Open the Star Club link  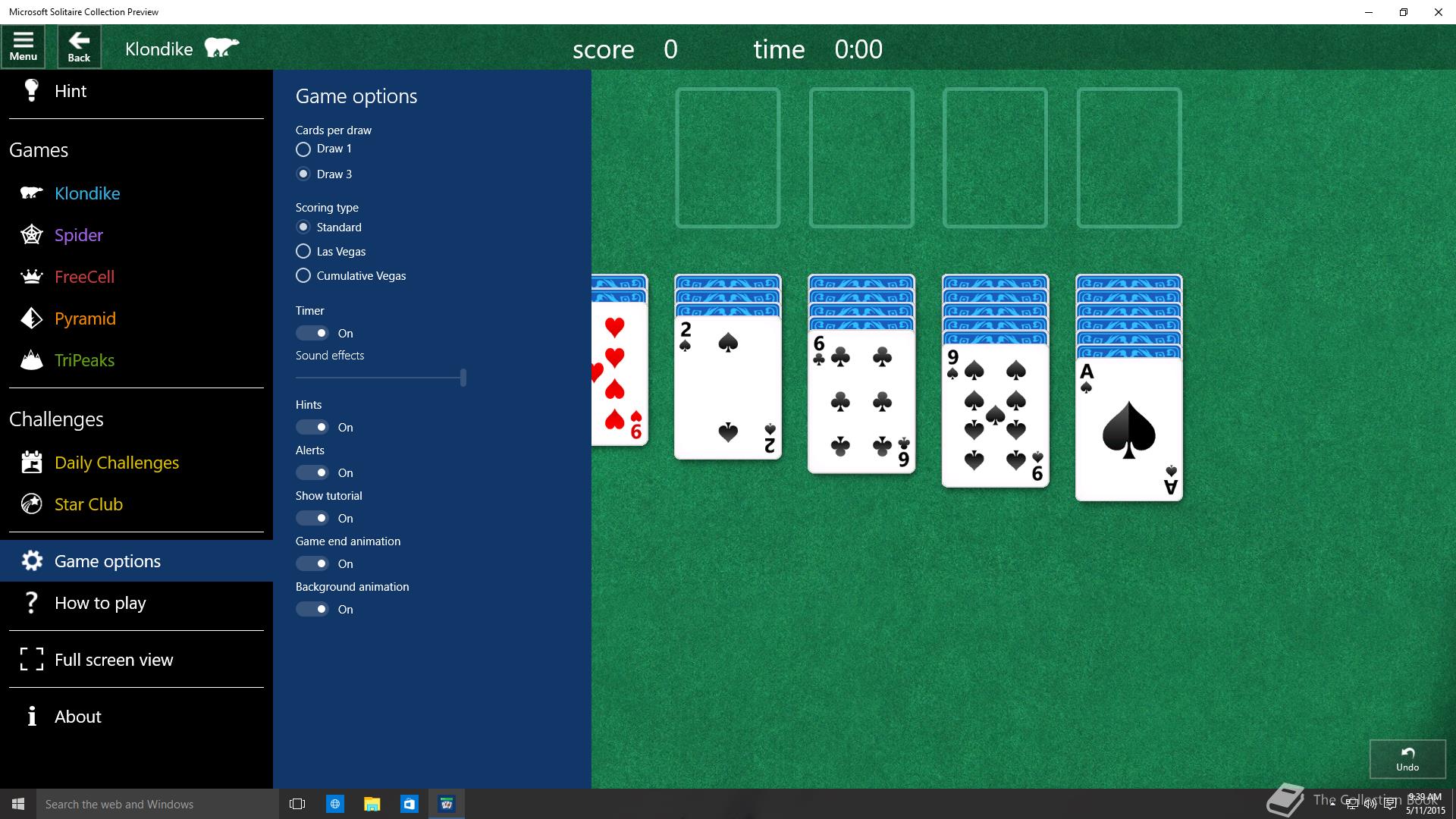136,504
